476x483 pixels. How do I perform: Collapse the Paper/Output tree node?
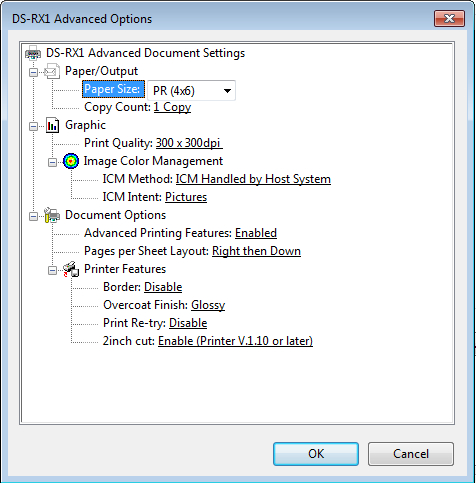click(x=33, y=72)
